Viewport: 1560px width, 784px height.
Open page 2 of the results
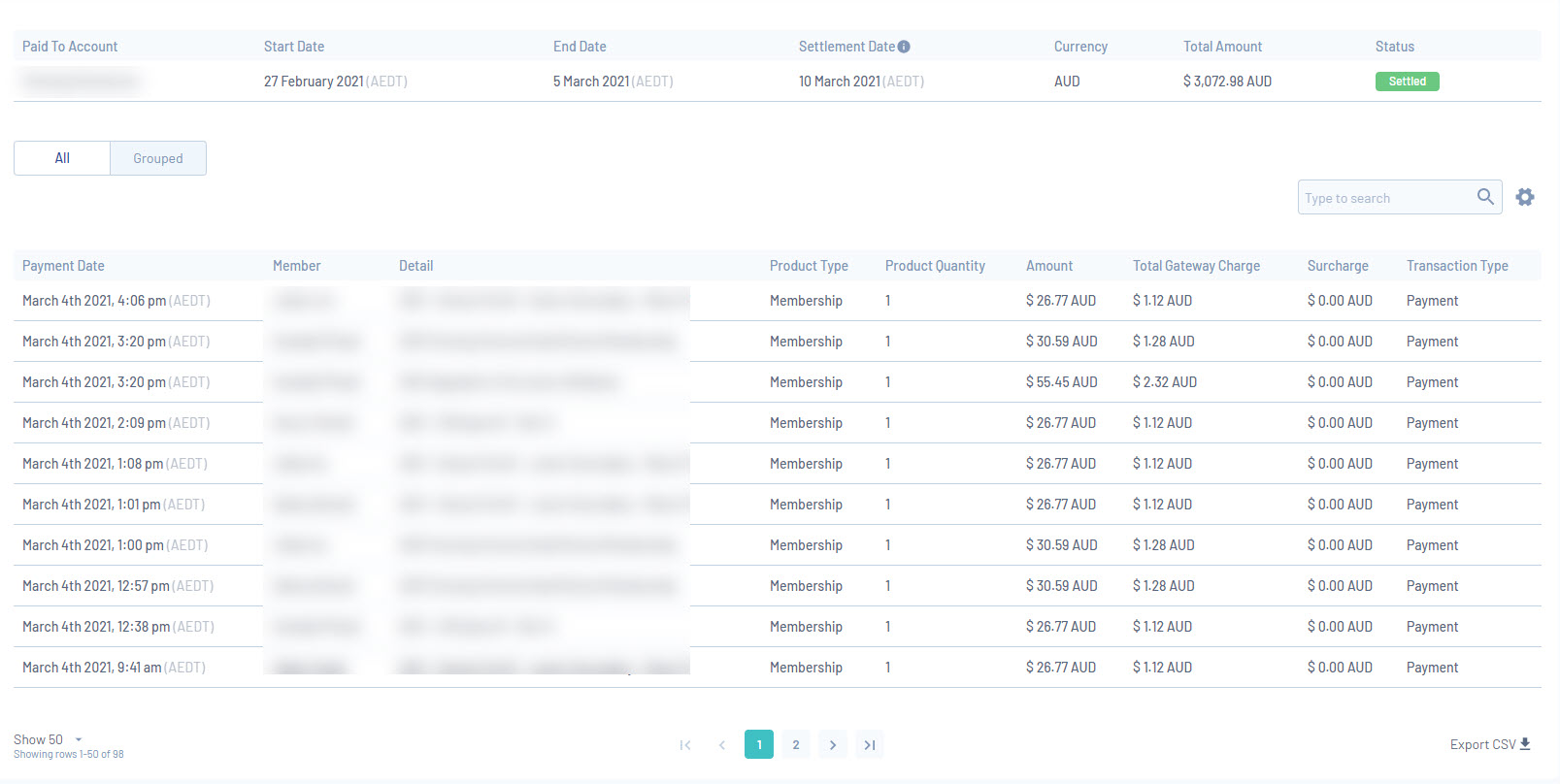(x=796, y=744)
